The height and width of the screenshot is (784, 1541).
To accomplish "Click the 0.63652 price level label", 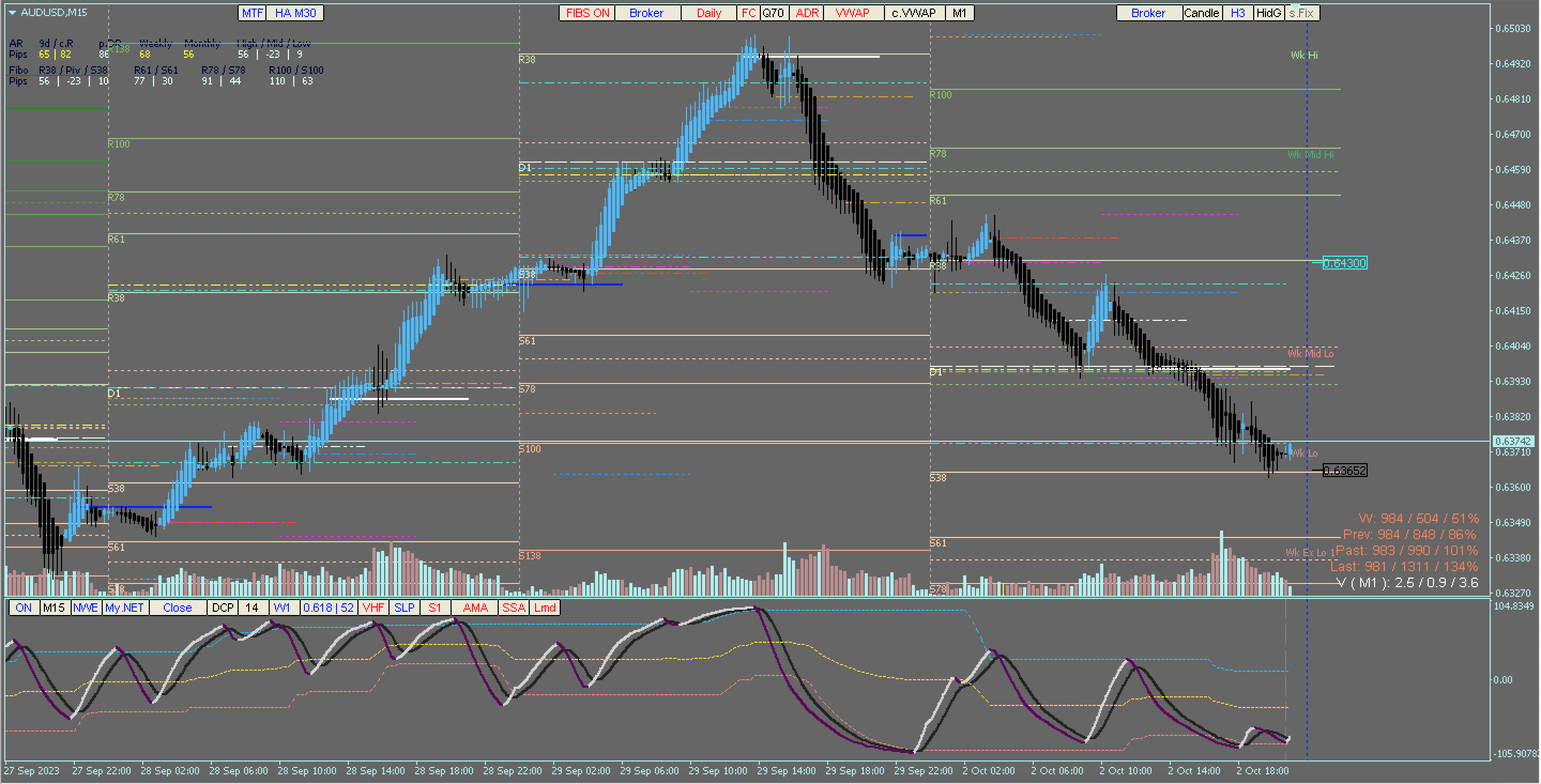I will click(1344, 471).
